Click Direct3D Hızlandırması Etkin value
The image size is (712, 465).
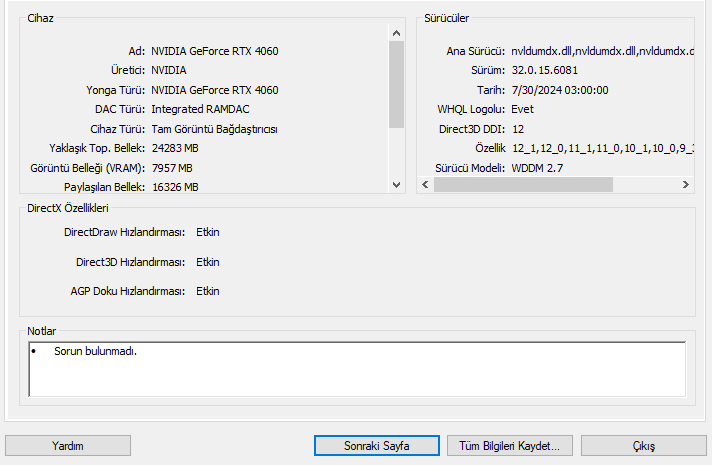208,262
